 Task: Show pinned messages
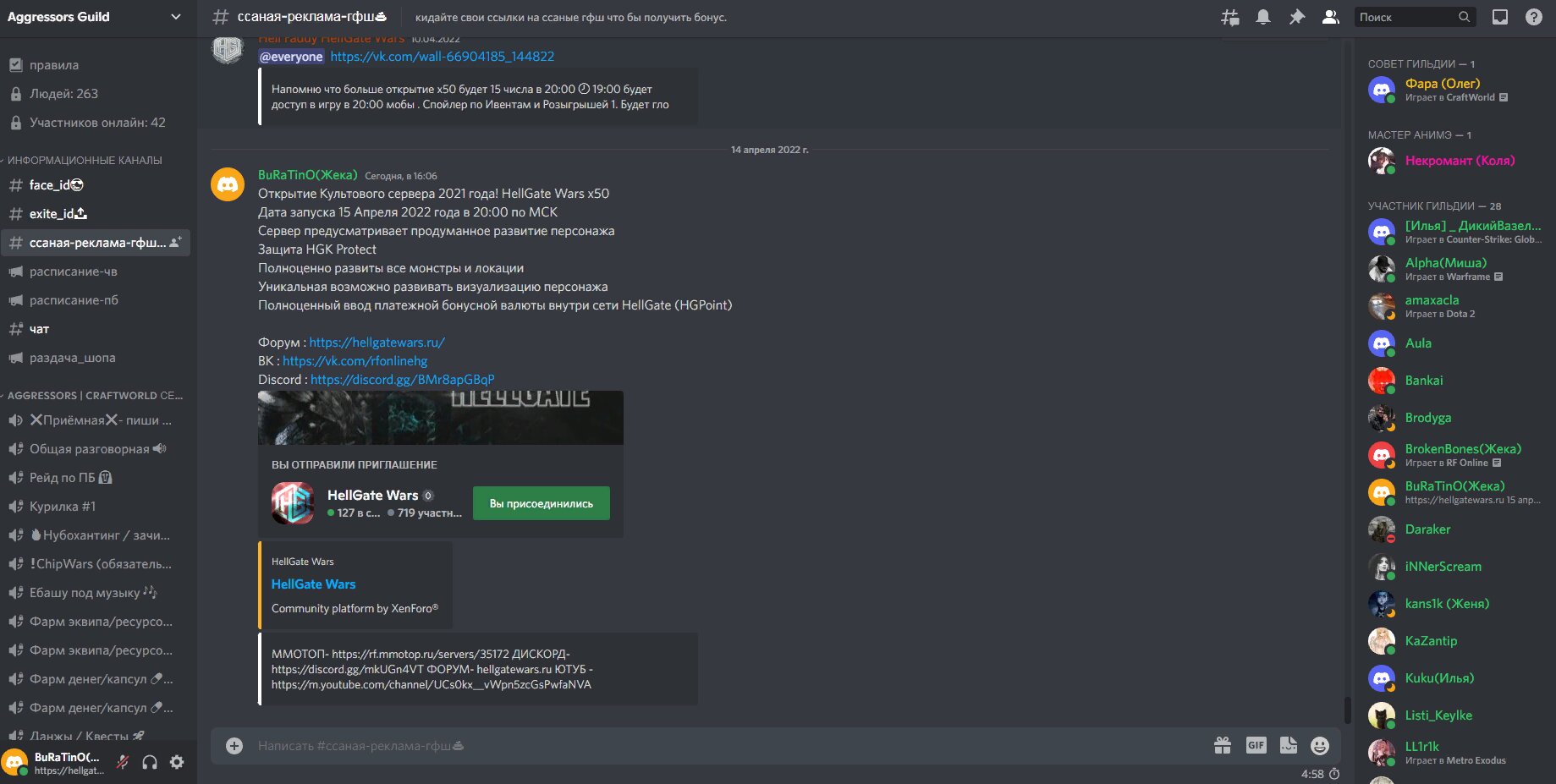click(1296, 17)
